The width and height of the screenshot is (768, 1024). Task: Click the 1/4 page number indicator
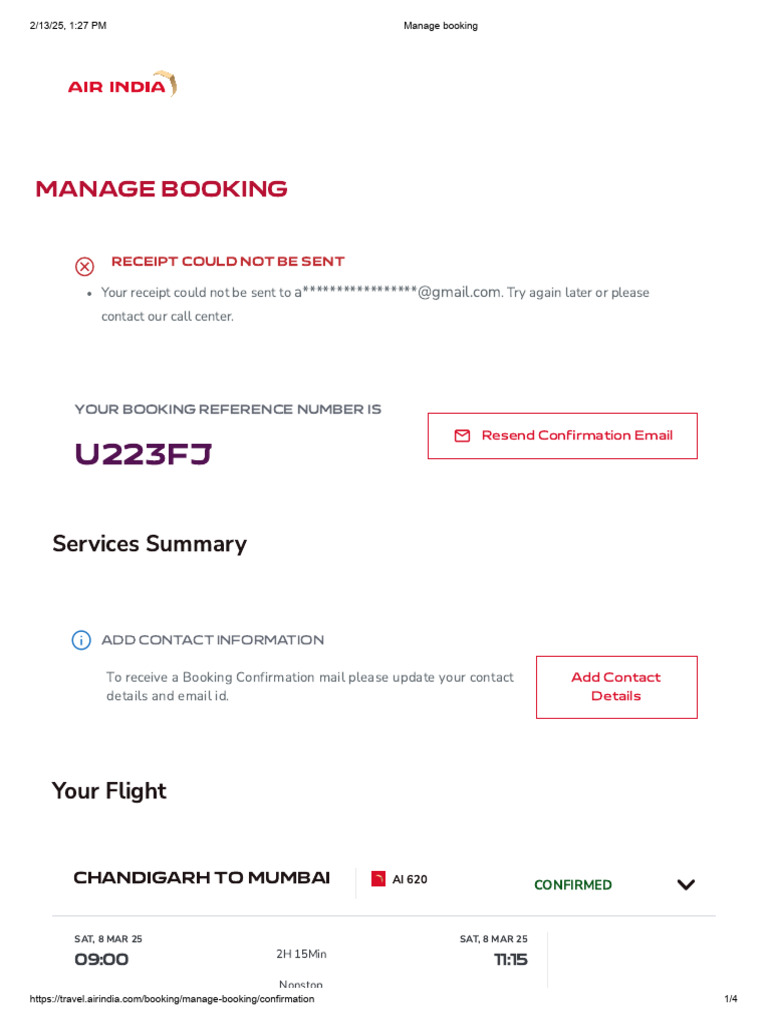point(731,999)
